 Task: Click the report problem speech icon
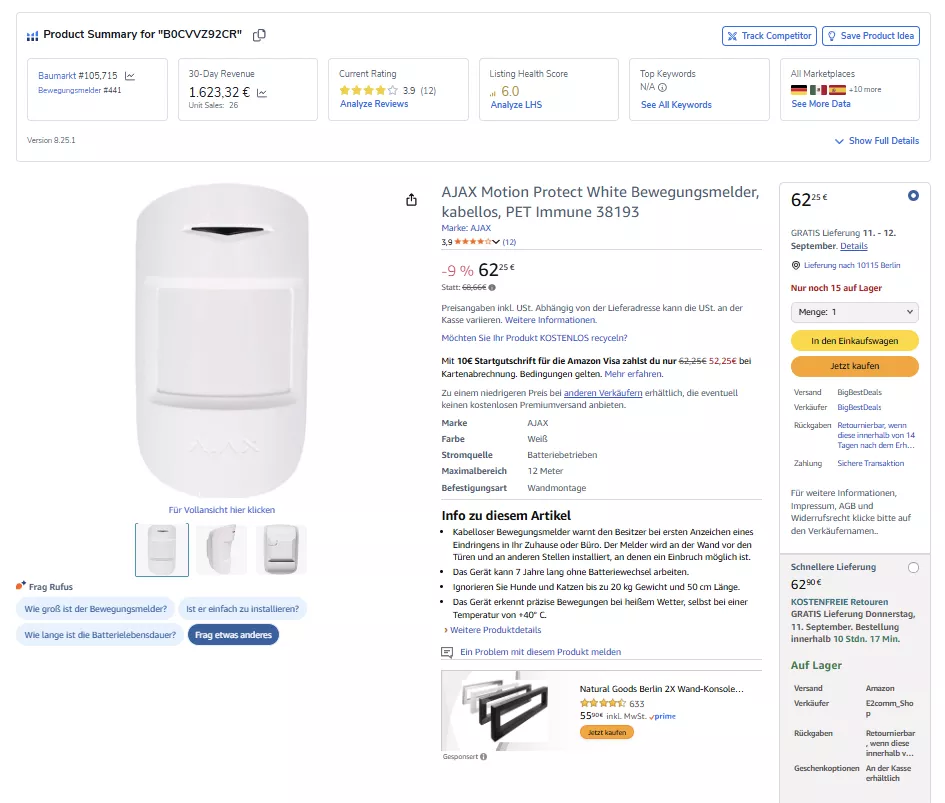coord(447,652)
